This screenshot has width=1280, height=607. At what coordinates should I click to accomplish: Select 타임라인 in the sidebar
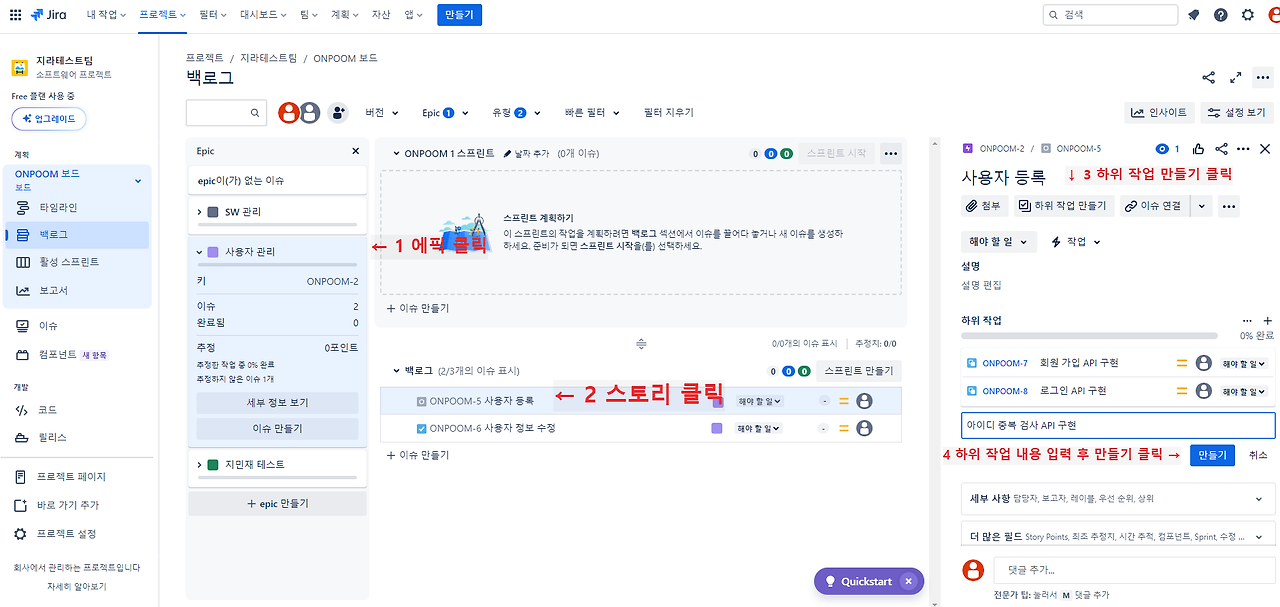click(x=58, y=208)
